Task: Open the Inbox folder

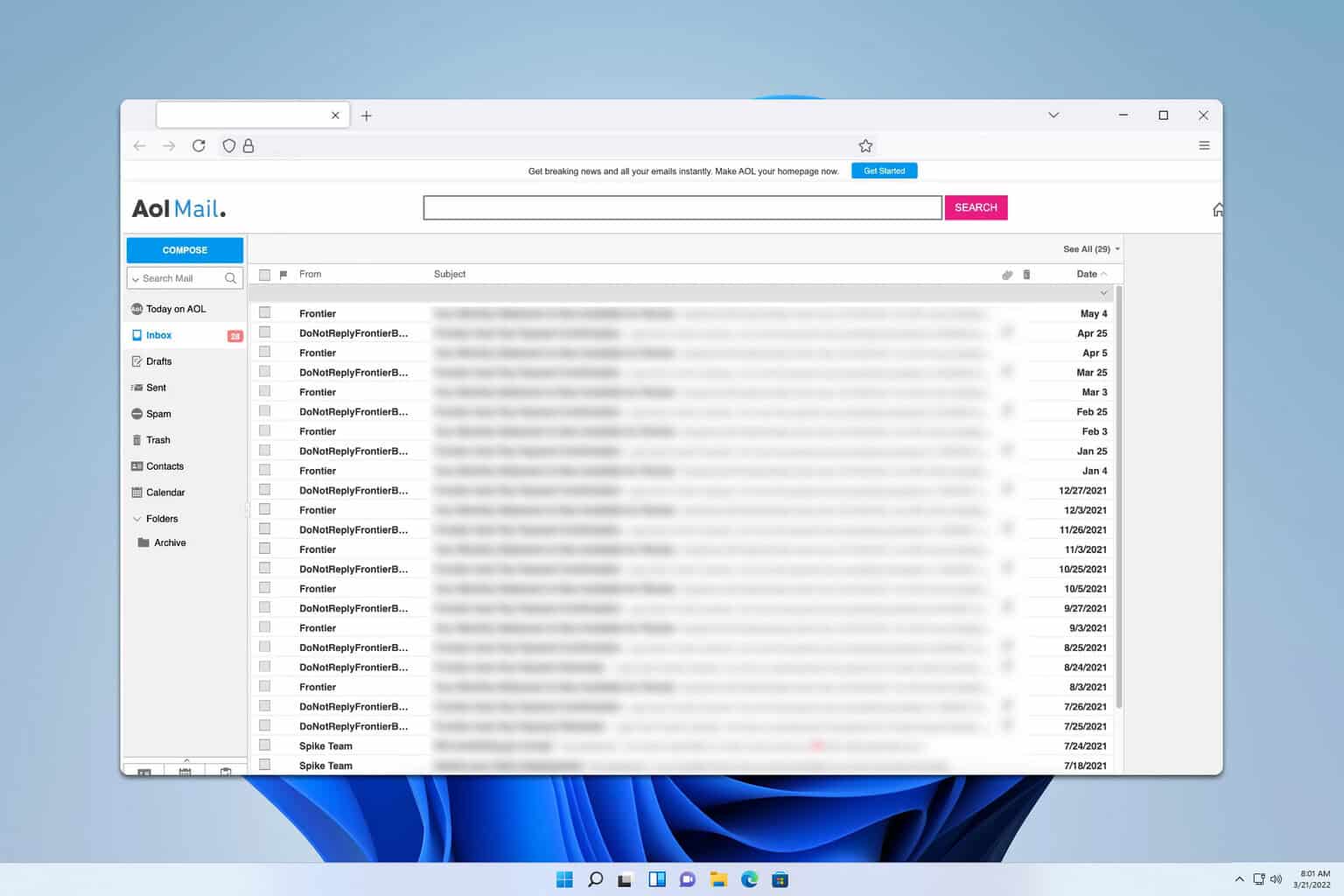Action: pos(158,335)
